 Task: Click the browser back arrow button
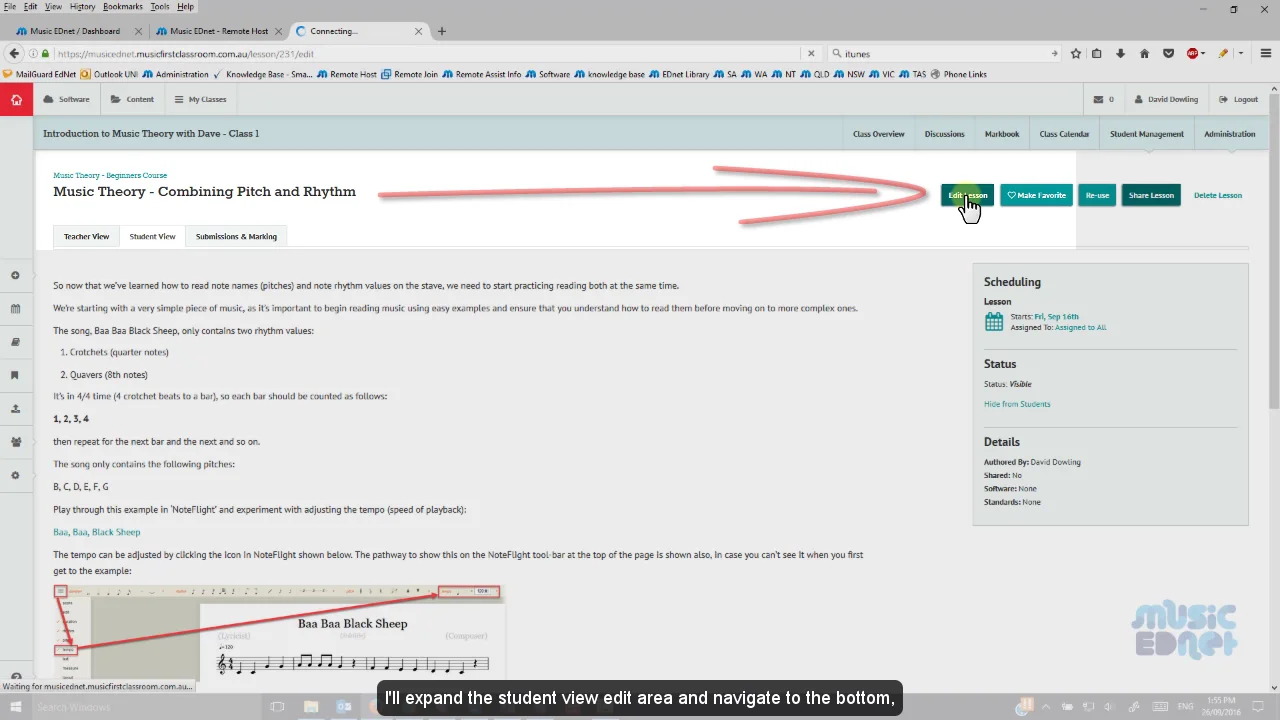14,54
